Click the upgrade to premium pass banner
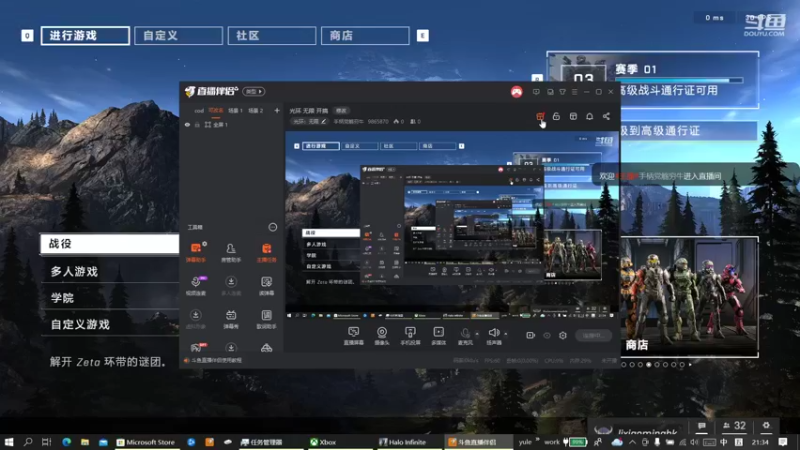The image size is (800, 450). 688,131
